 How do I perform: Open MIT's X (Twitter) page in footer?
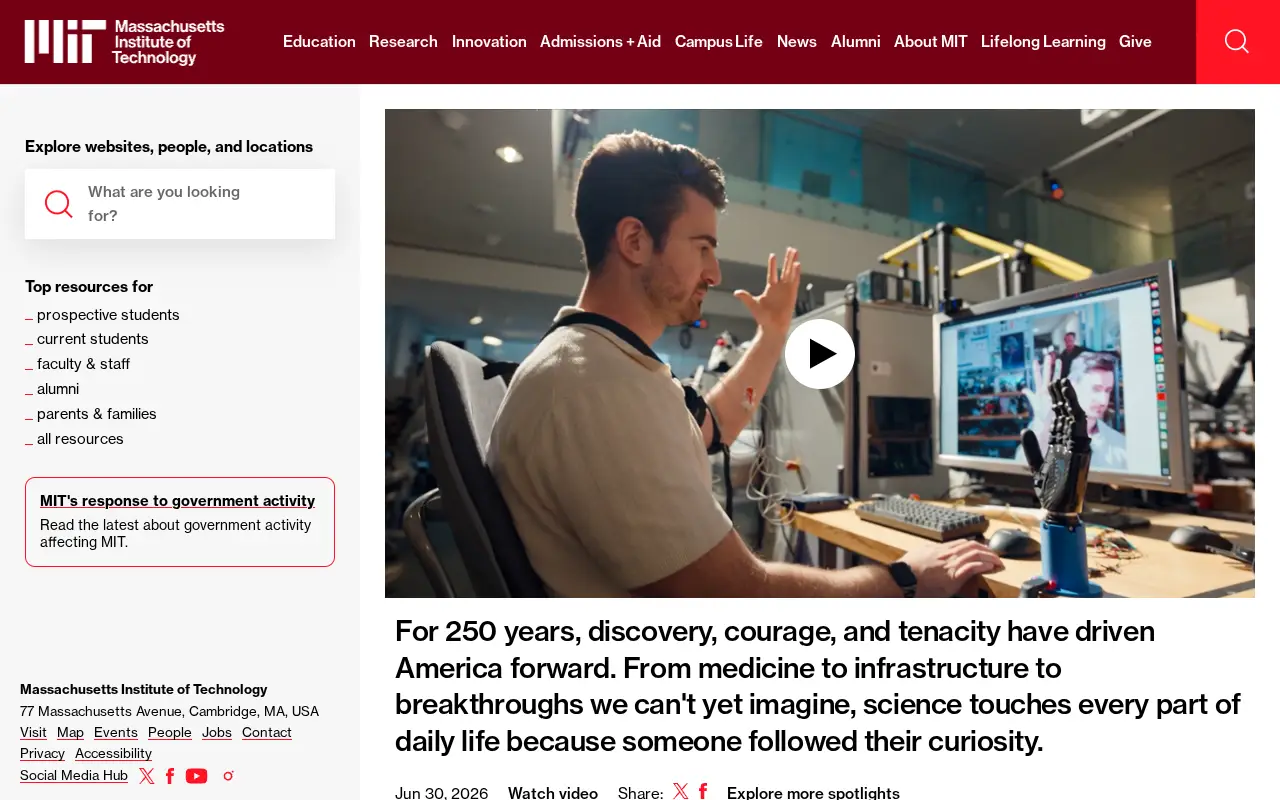pos(147,776)
